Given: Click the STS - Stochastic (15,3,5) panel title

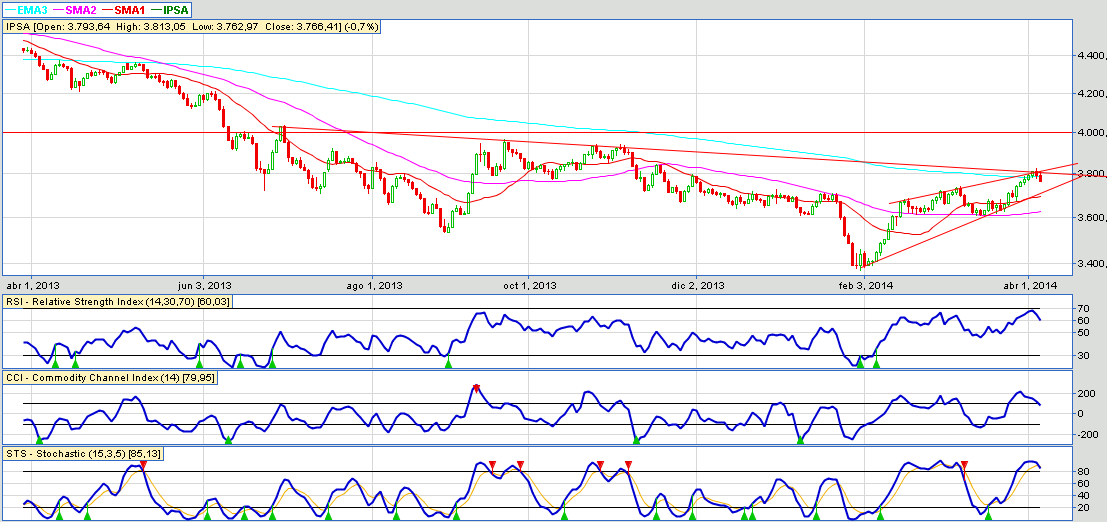Looking at the screenshot, I should point(84,453).
